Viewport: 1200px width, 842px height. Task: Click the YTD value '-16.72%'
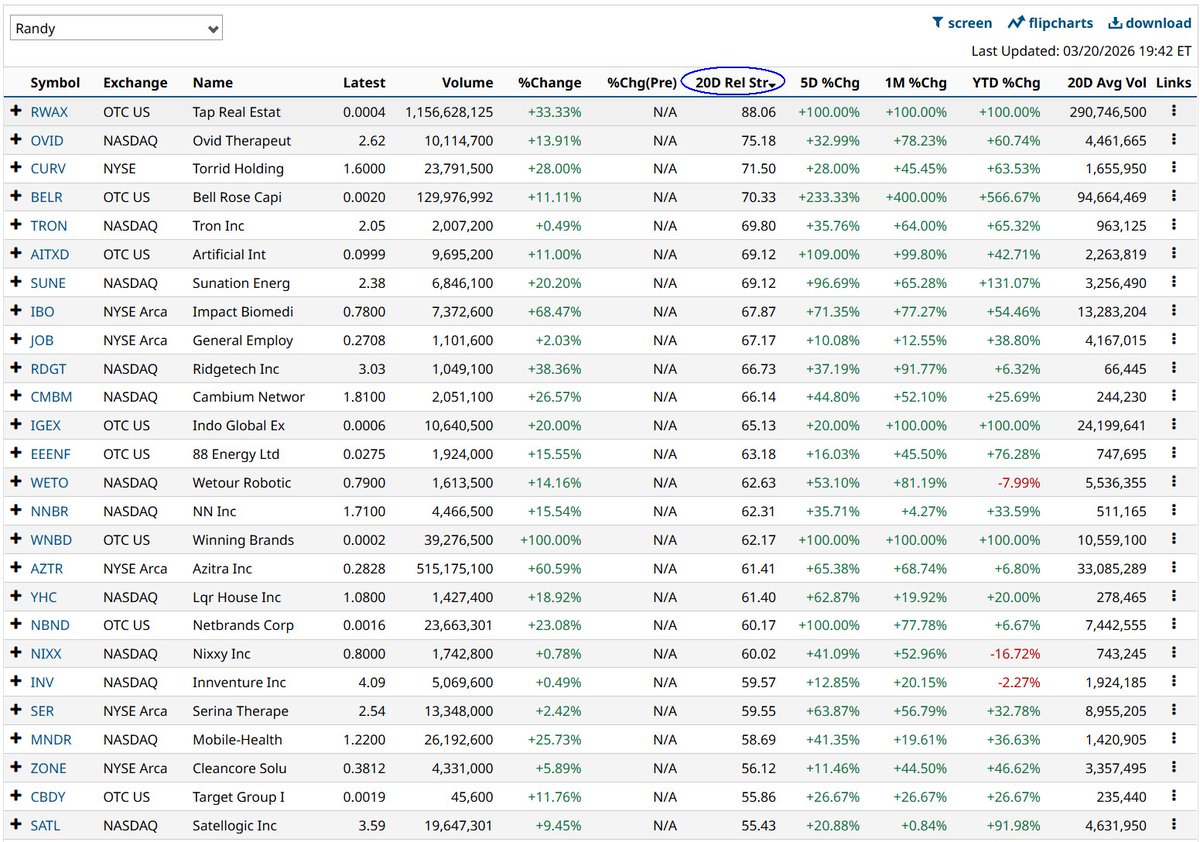pyautogui.click(x=1016, y=654)
